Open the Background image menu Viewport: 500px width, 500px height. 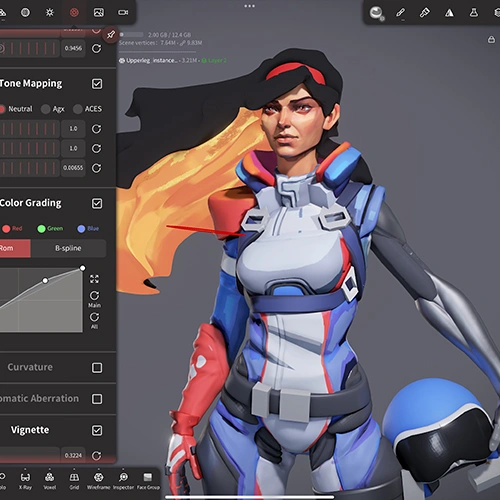coord(99,13)
